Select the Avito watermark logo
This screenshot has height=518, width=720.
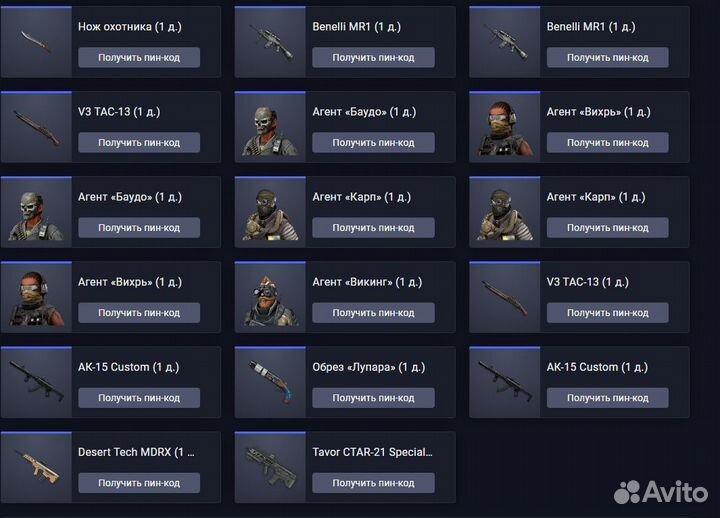tap(661, 492)
